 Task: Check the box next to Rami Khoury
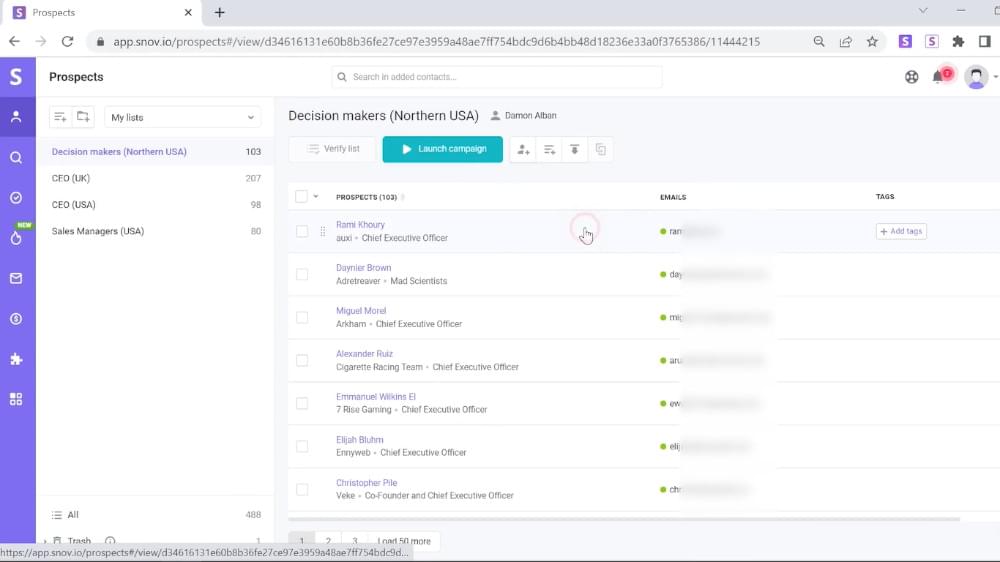302,231
